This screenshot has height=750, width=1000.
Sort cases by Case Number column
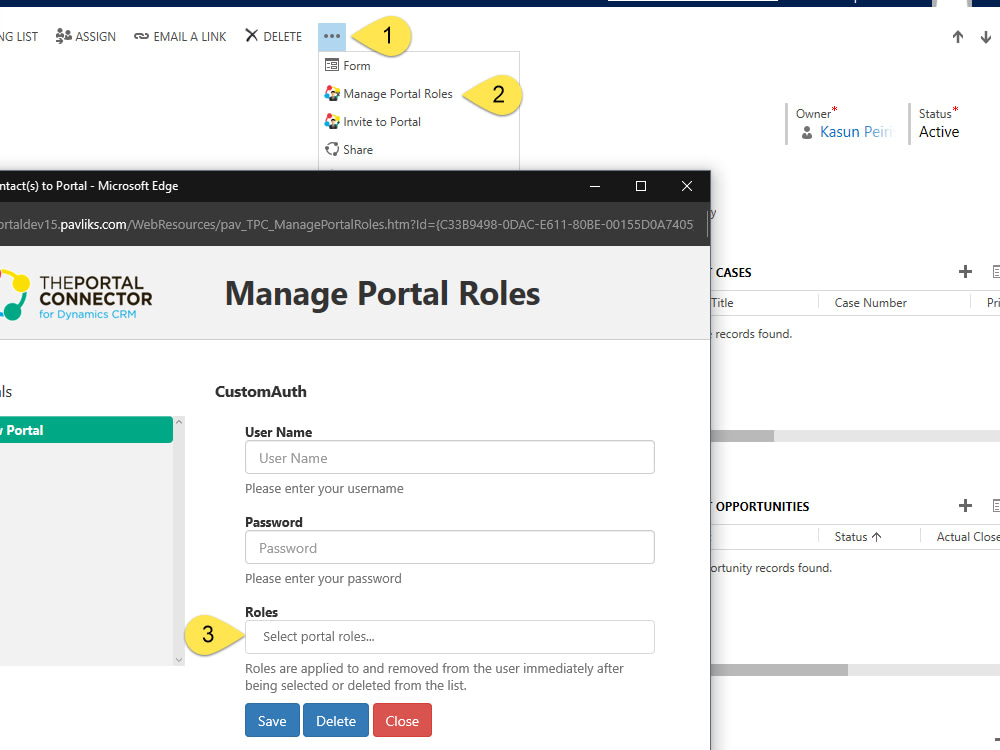pyautogui.click(x=870, y=303)
